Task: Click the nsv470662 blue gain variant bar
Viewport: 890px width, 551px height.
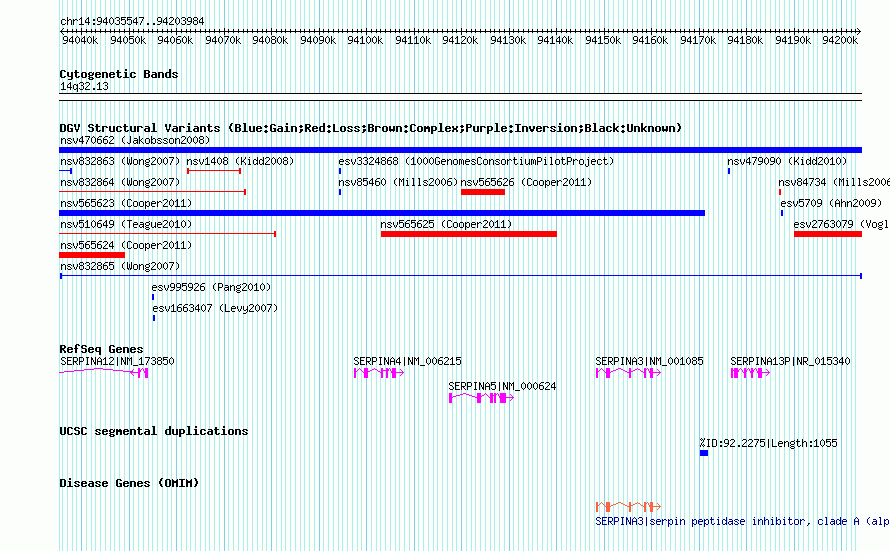Action: click(x=460, y=150)
